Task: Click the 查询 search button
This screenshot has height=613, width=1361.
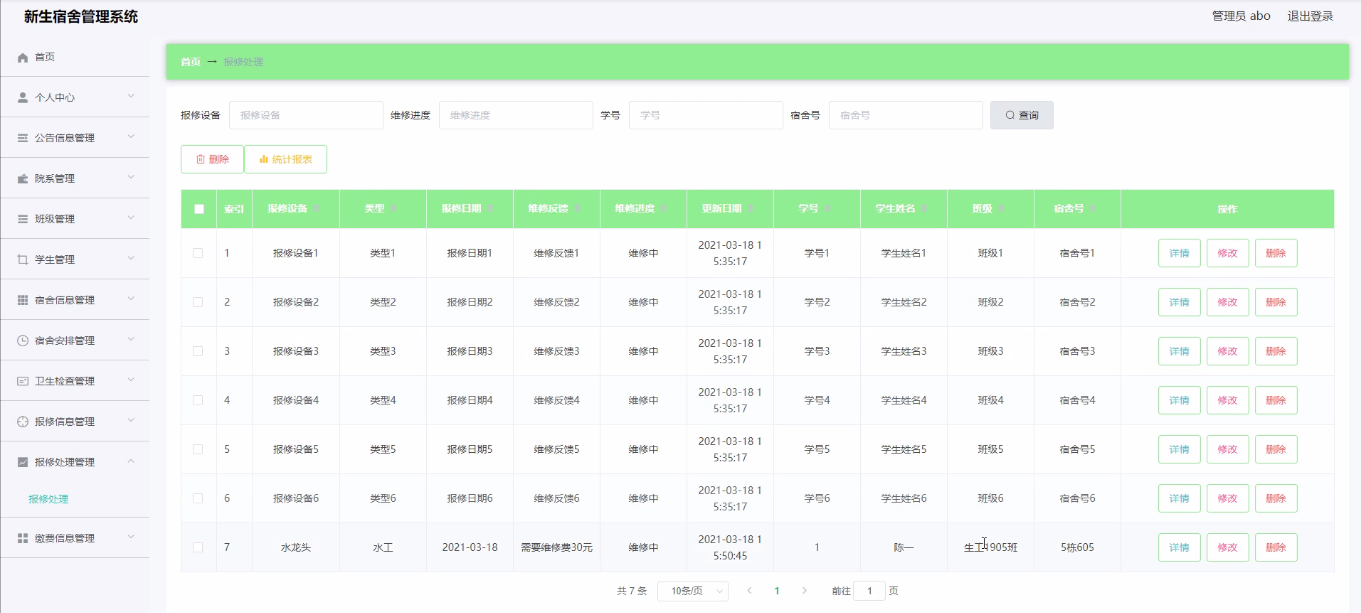Action: coord(1021,115)
